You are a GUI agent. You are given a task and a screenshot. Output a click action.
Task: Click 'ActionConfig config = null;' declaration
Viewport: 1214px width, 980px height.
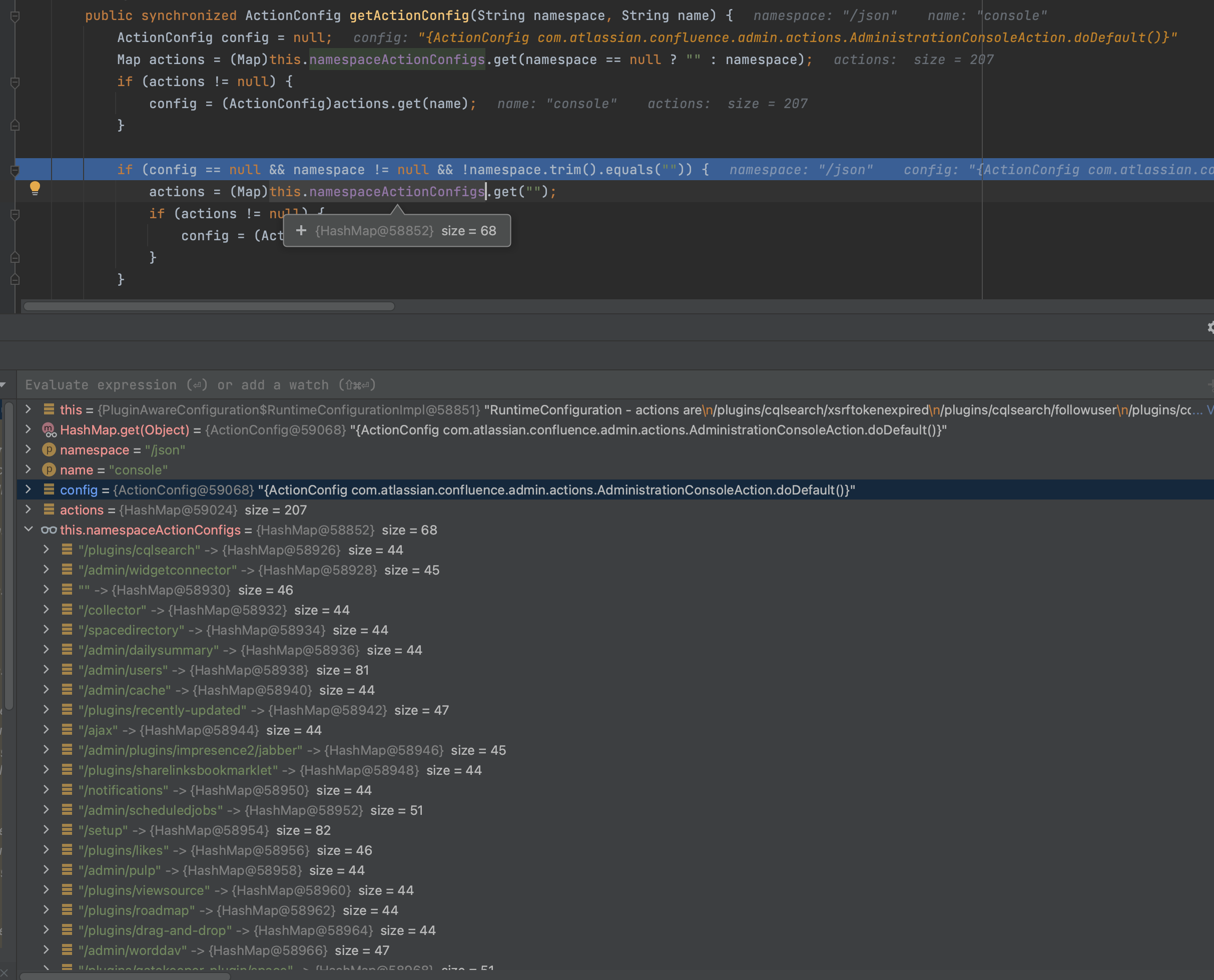[225, 38]
